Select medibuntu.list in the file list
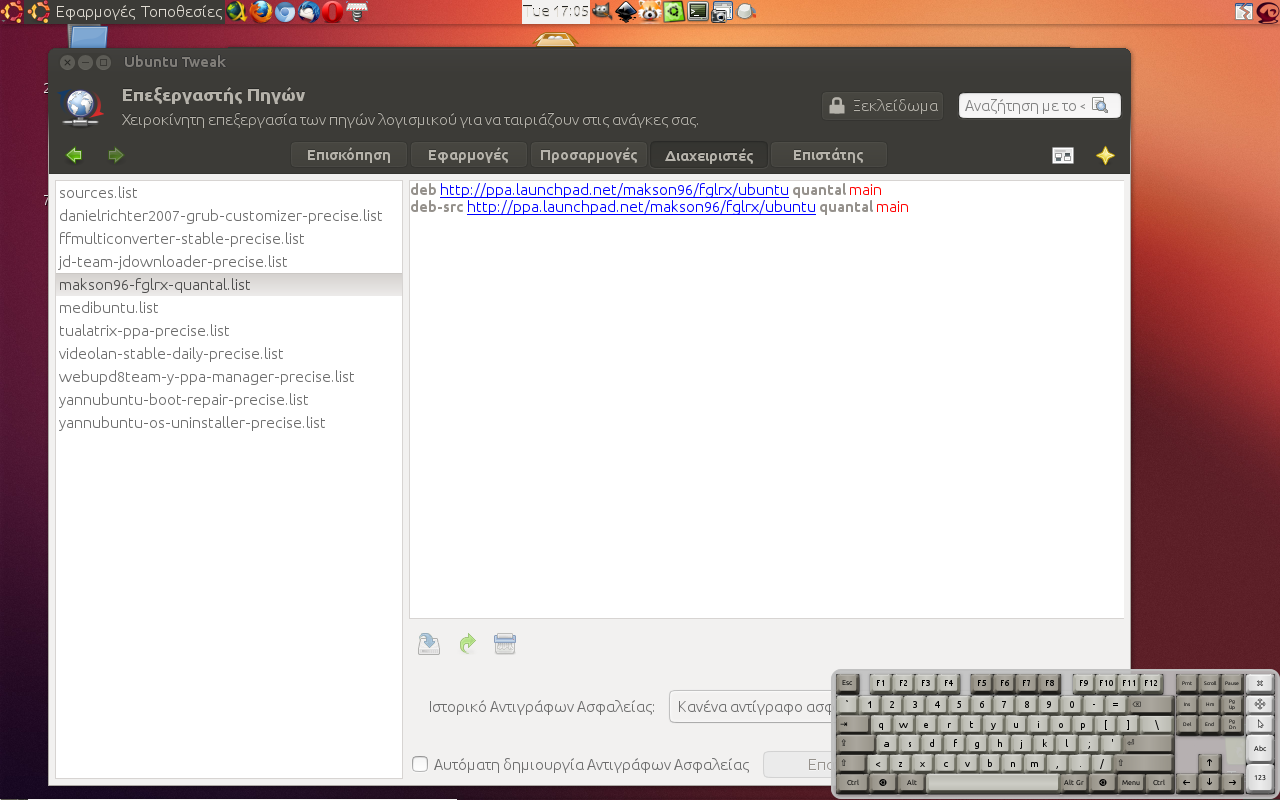 pyautogui.click(x=229, y=308)
